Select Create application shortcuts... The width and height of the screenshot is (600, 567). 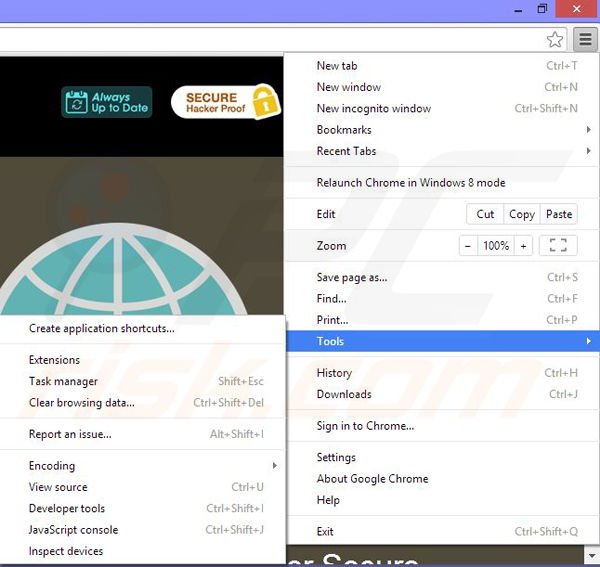coord(142,329)
